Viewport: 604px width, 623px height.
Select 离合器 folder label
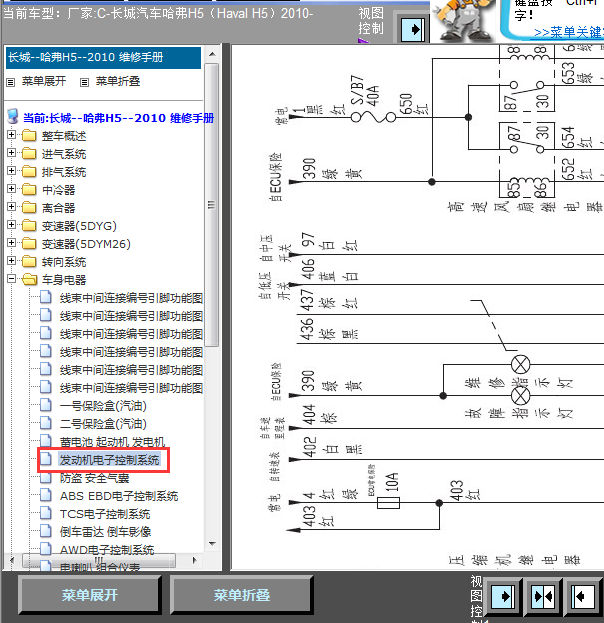(58, 208)
